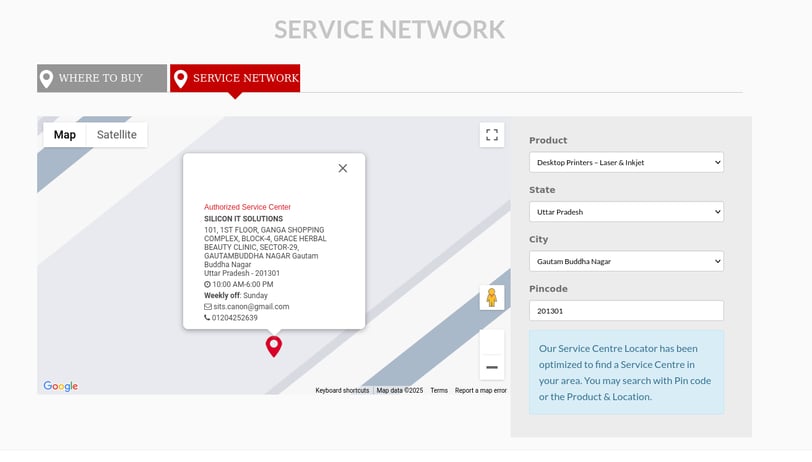Click the Authorized Service Center label
Image resolution: width=812 pixels, height=462 pixels.
[x=247, y=207]
